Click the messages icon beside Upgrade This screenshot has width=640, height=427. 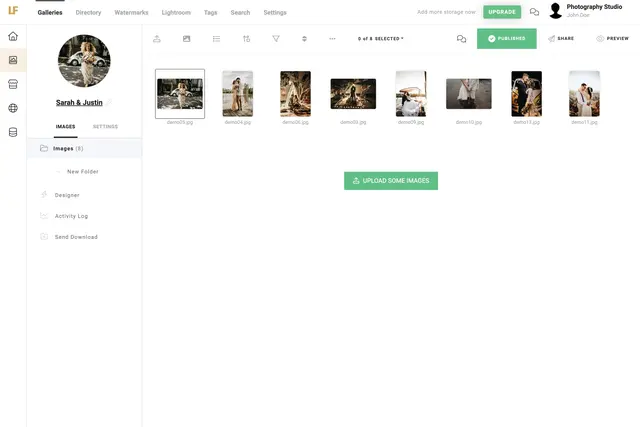(x=534, y=12)
